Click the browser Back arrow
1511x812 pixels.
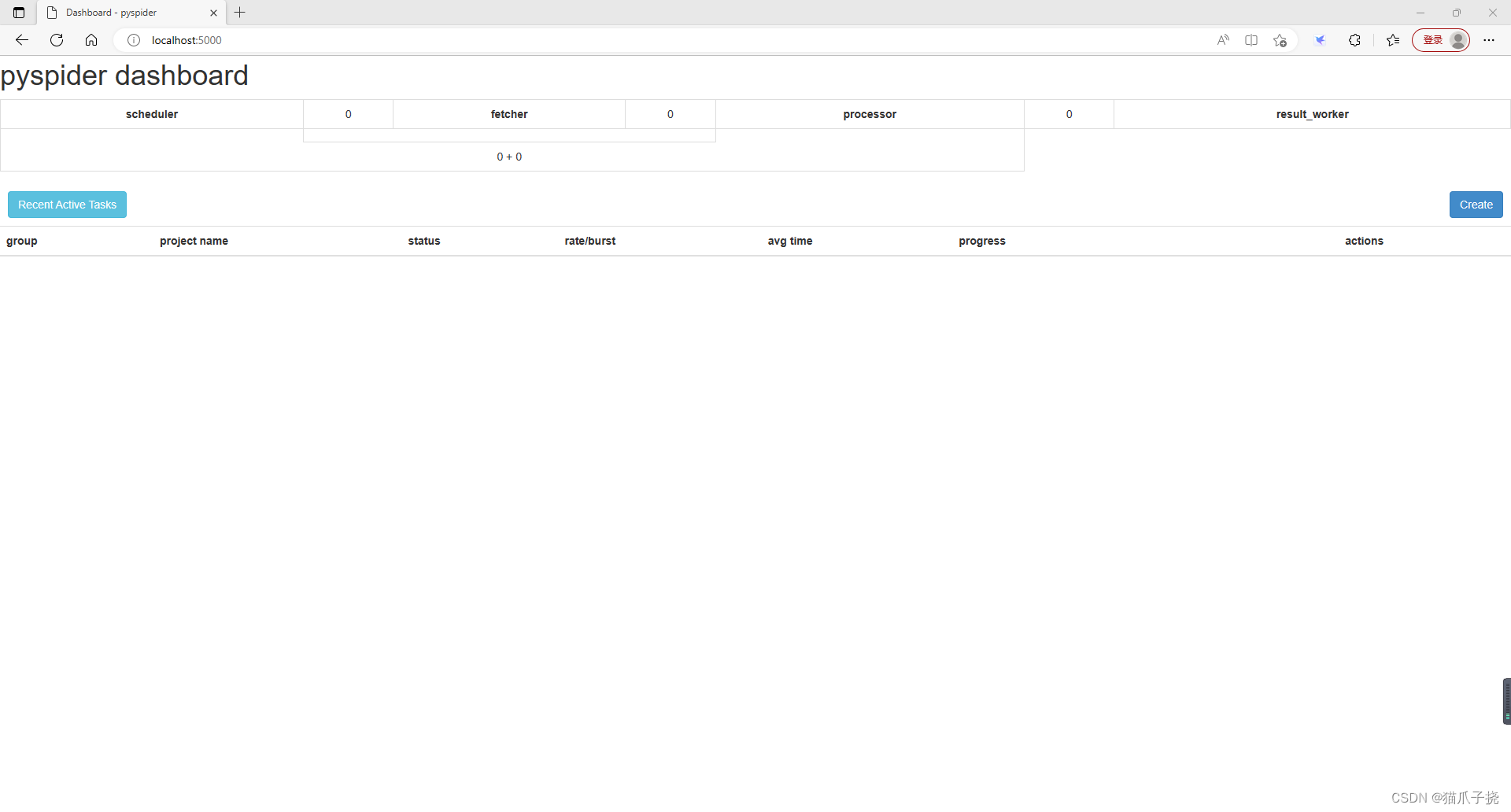click(22, 40)
